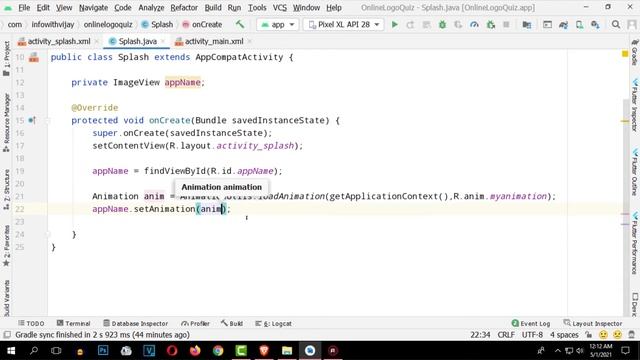Open the Refactor menu
Viewport: 640px width, 360px height.
click(184, 8)
